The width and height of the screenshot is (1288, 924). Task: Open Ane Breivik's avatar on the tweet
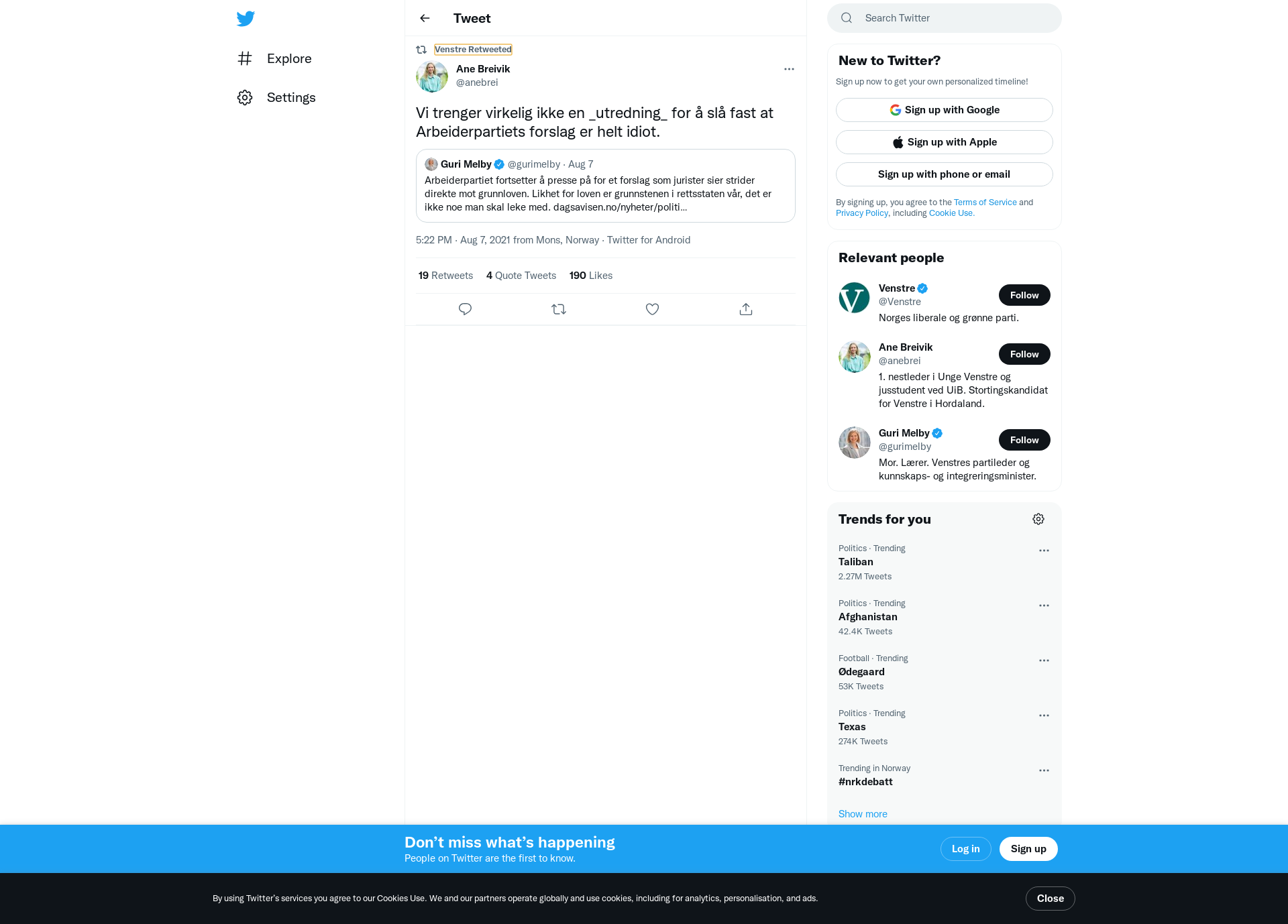click(x=432, y=76)
